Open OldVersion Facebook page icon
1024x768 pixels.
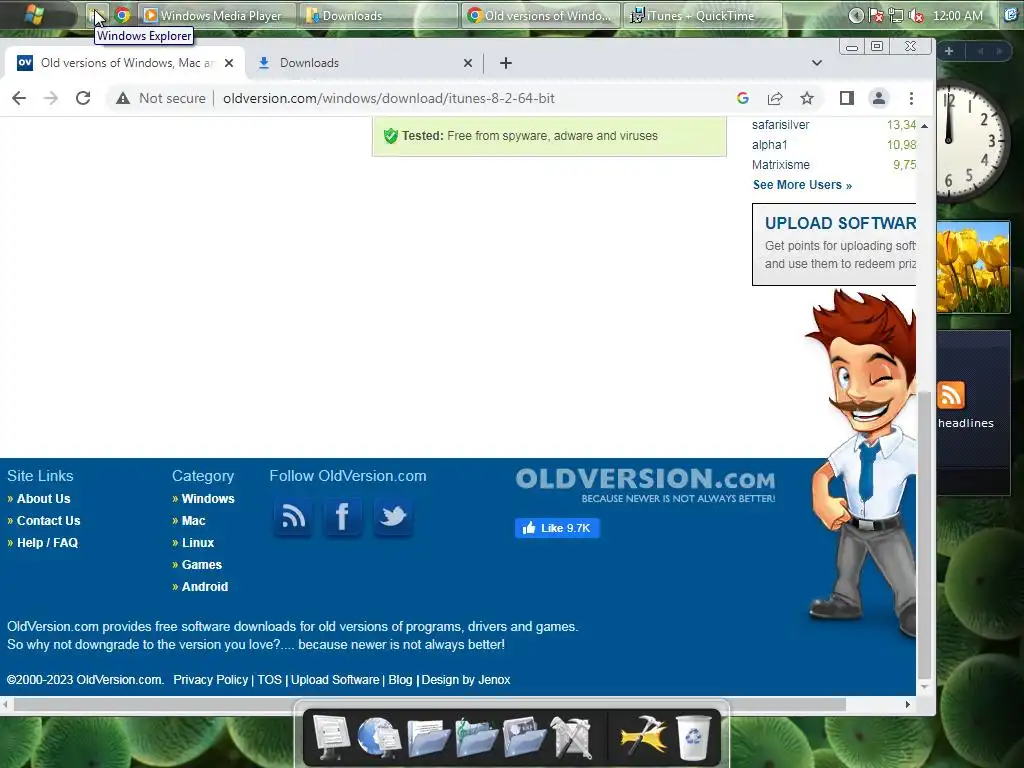coord(342,517)
